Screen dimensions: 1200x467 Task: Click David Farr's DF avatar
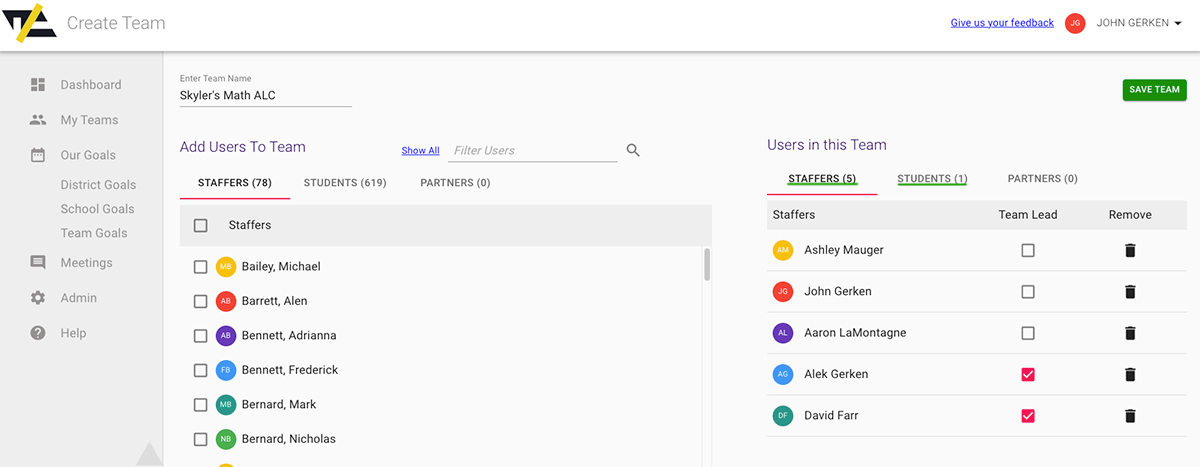[783, 415]
